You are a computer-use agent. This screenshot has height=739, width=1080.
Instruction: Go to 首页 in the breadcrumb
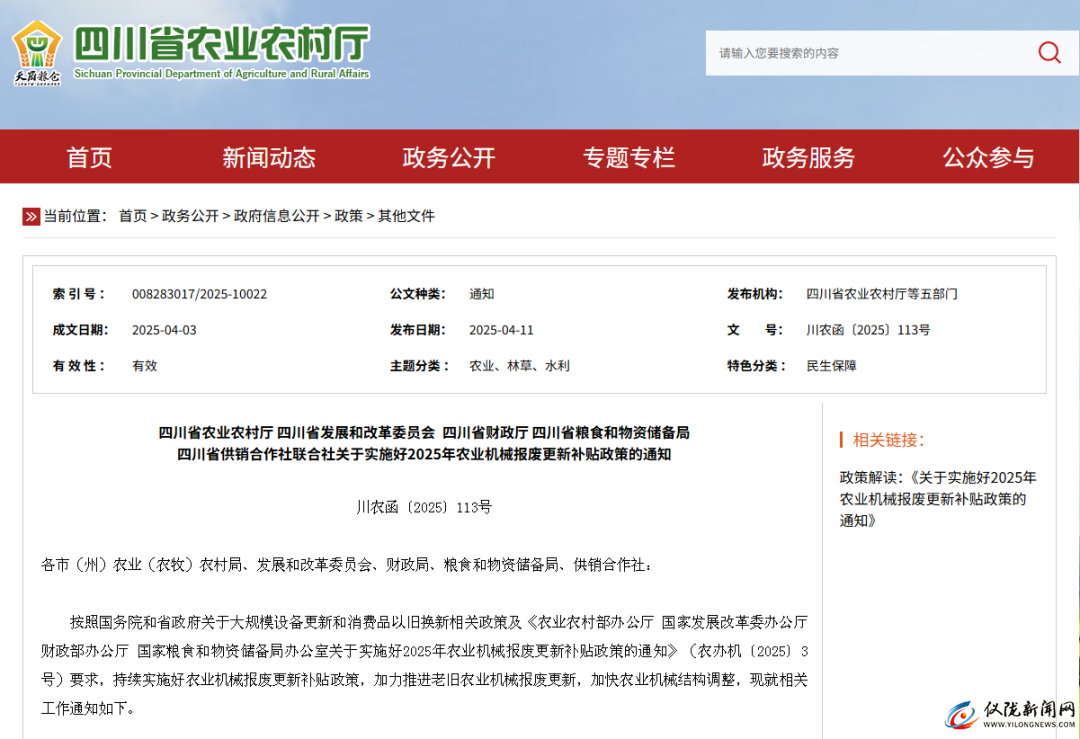(x=133, y=216)
